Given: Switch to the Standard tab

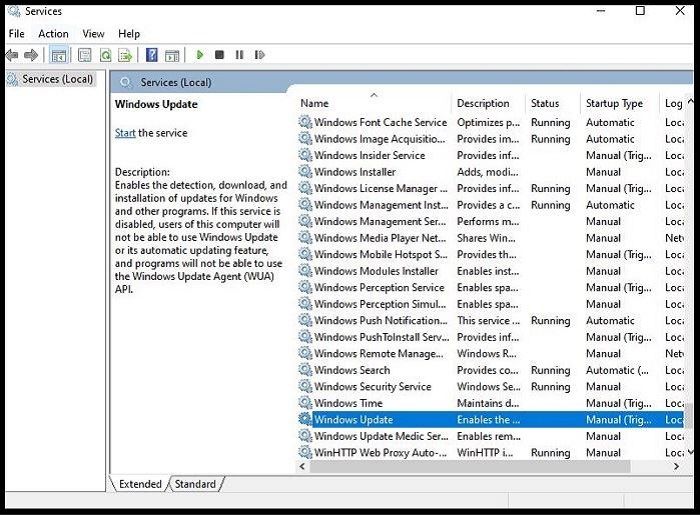Looking at the screenshot, I should pos(195,484).
